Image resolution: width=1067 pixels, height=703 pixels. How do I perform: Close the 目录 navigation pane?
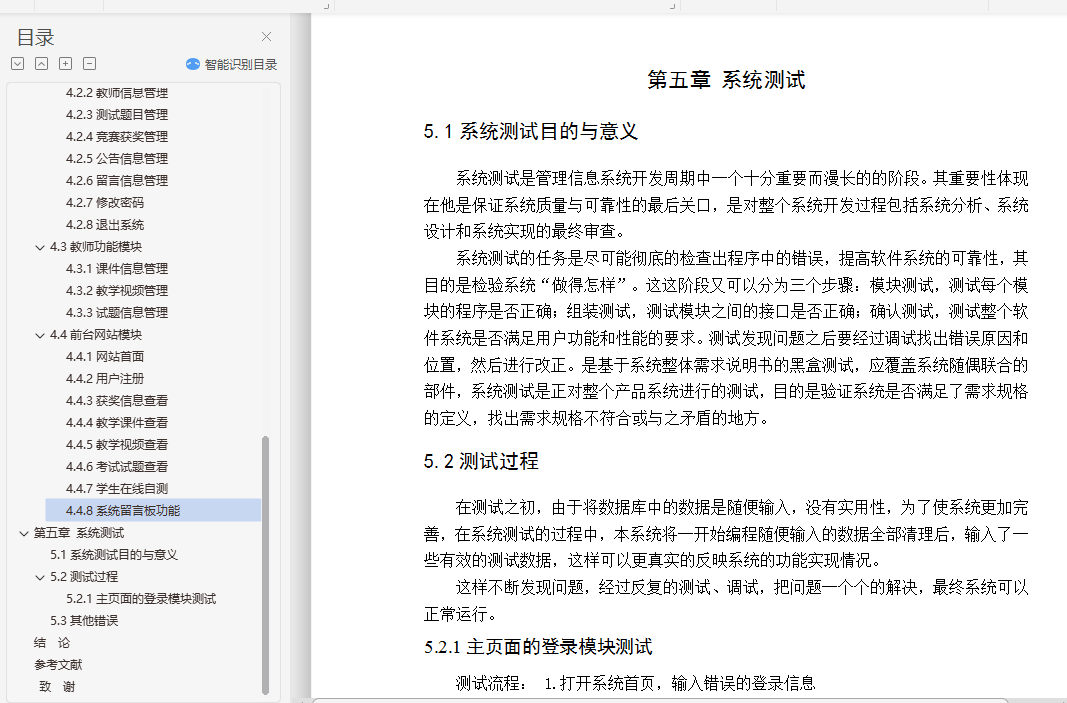[267, 37]
